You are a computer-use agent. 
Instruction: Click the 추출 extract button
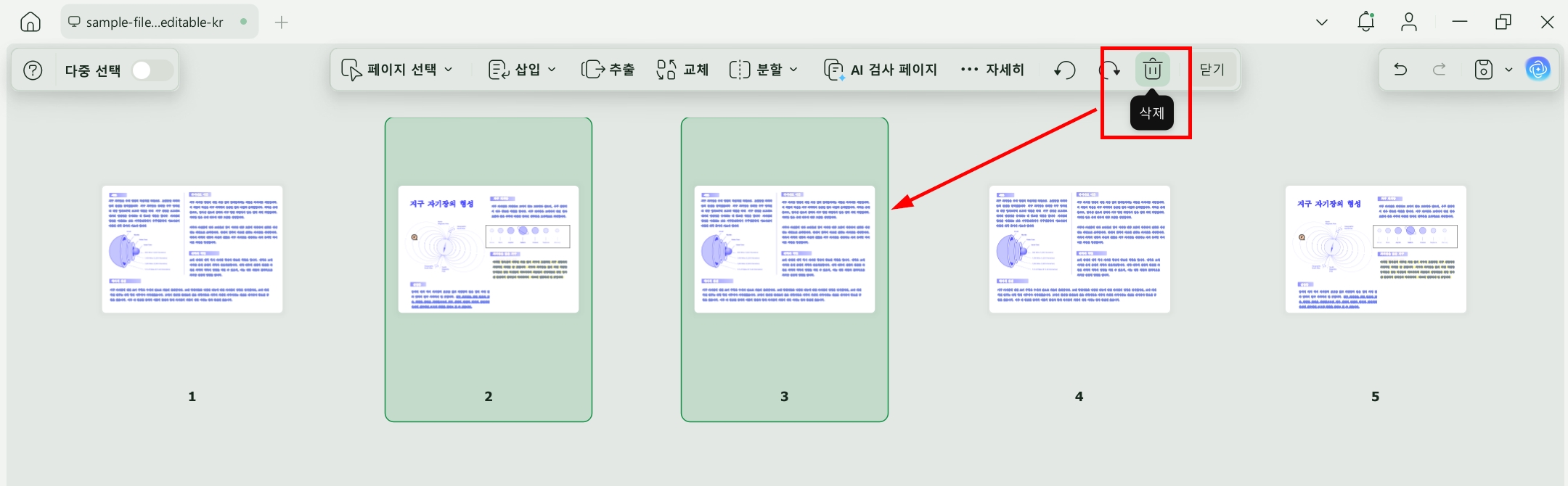pos(608,70)
